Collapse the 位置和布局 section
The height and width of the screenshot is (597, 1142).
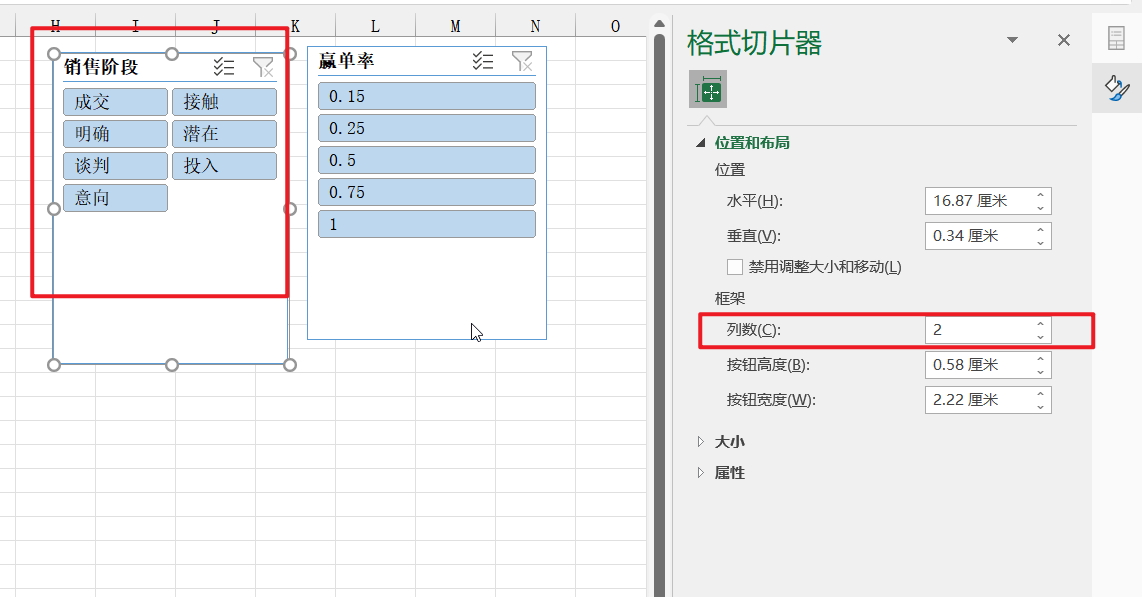point(701,143)
